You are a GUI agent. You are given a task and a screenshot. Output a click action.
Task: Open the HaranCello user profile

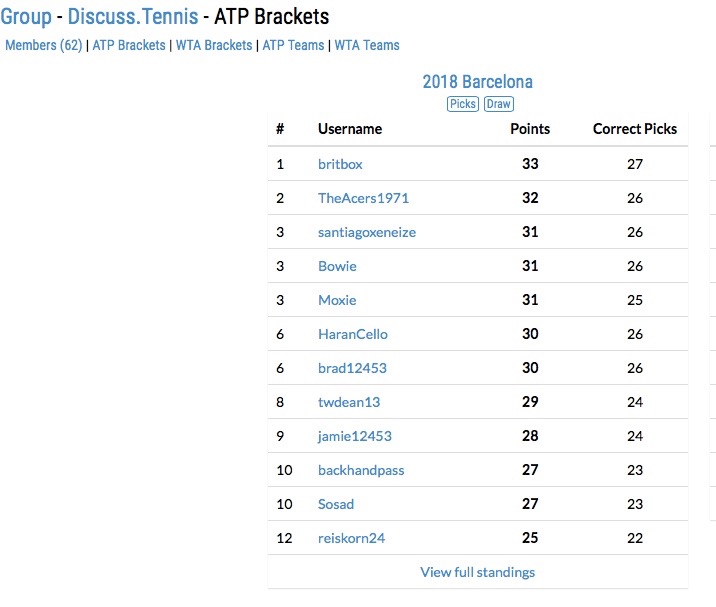click(x=353, y=334)
